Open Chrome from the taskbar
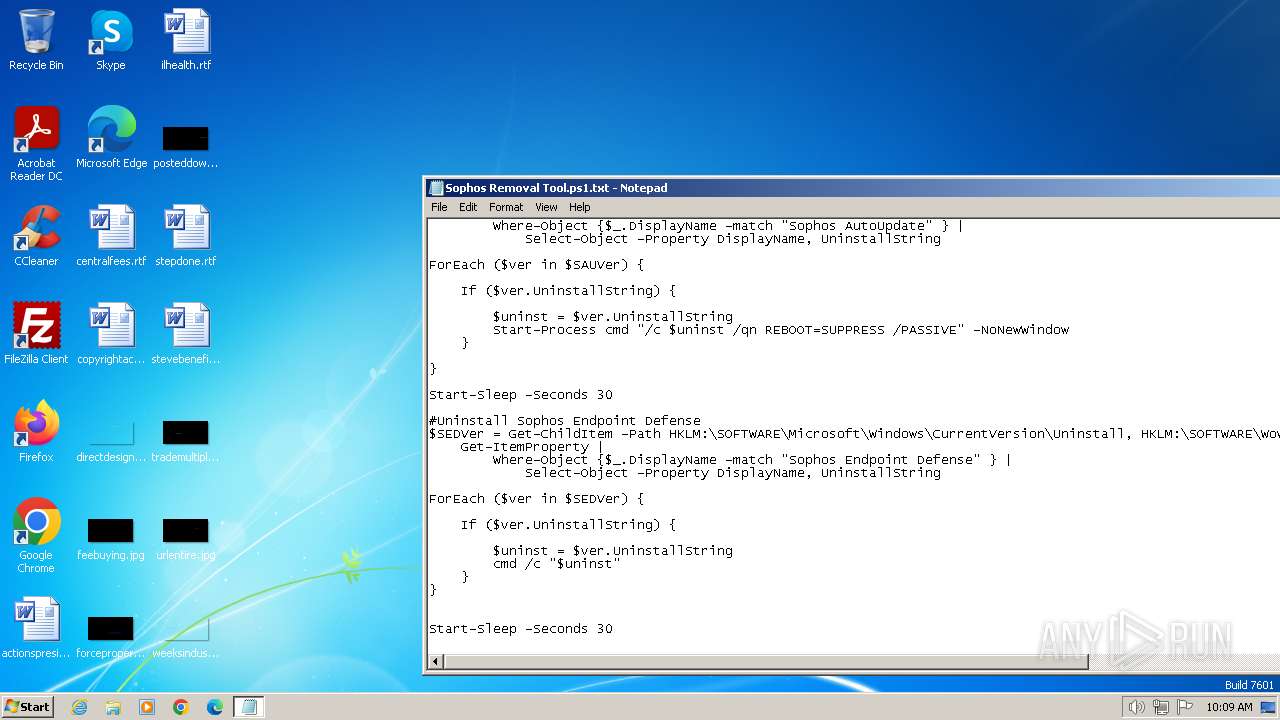The width and height of the screenshot is (1280, 720). coord(181,707)
